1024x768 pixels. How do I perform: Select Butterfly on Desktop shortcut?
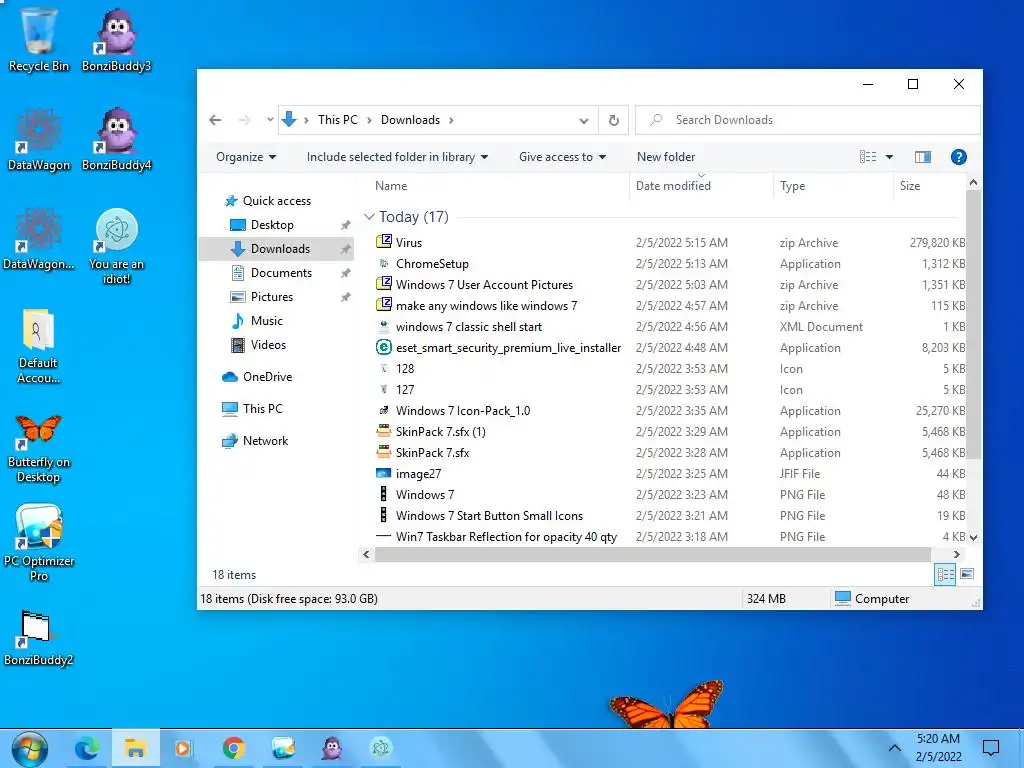coord(38,448)
